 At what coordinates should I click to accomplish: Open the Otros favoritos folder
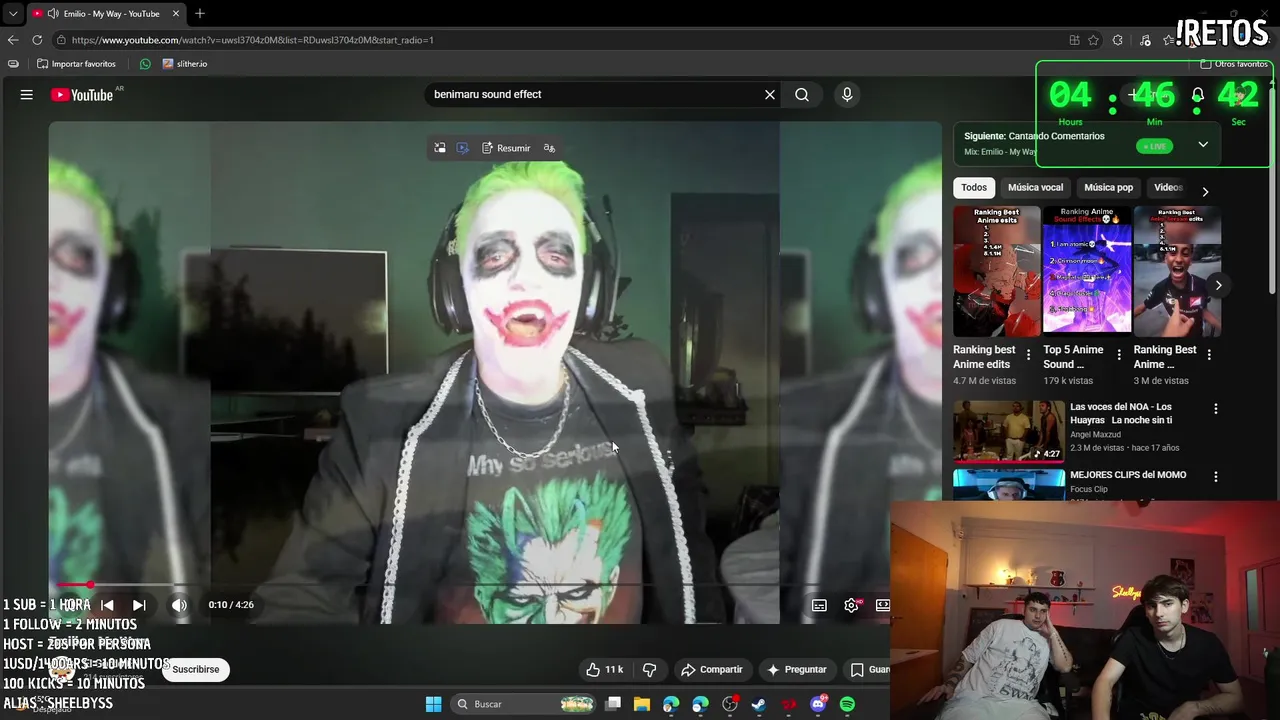[x=1234, y=64]
